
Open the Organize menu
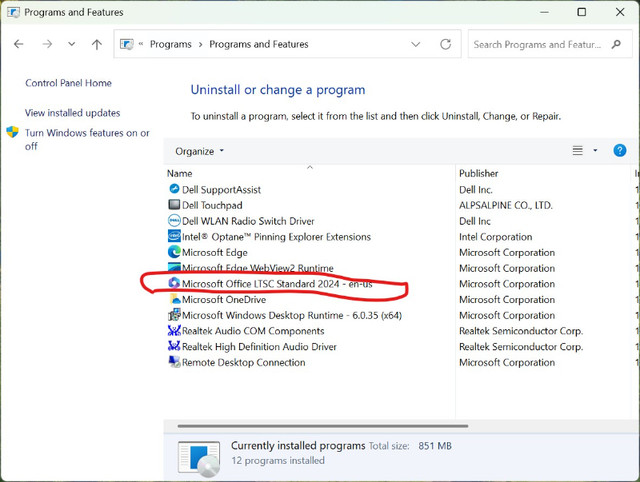(200, 151)
